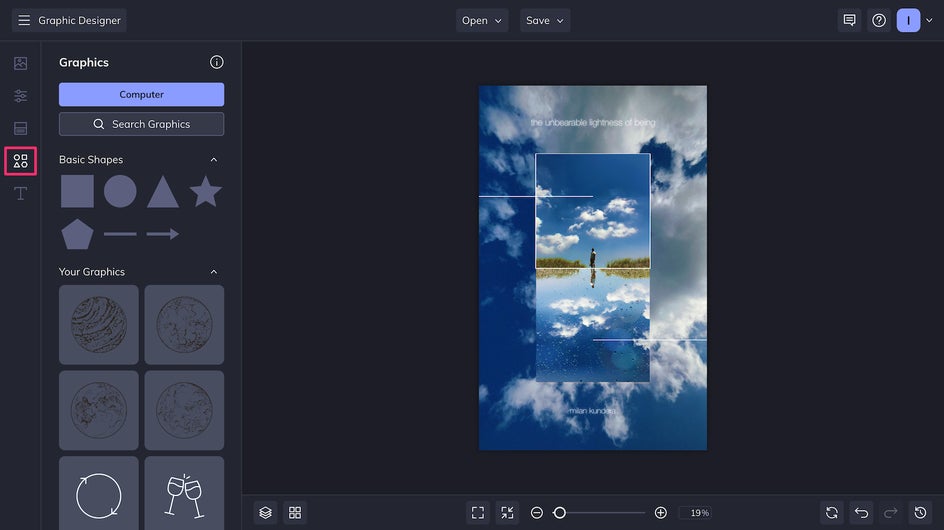Add a square basic shape
Image resolution: width=944 pixels, height=530 pixels.
pyautogui.click(x=77, y=192)
